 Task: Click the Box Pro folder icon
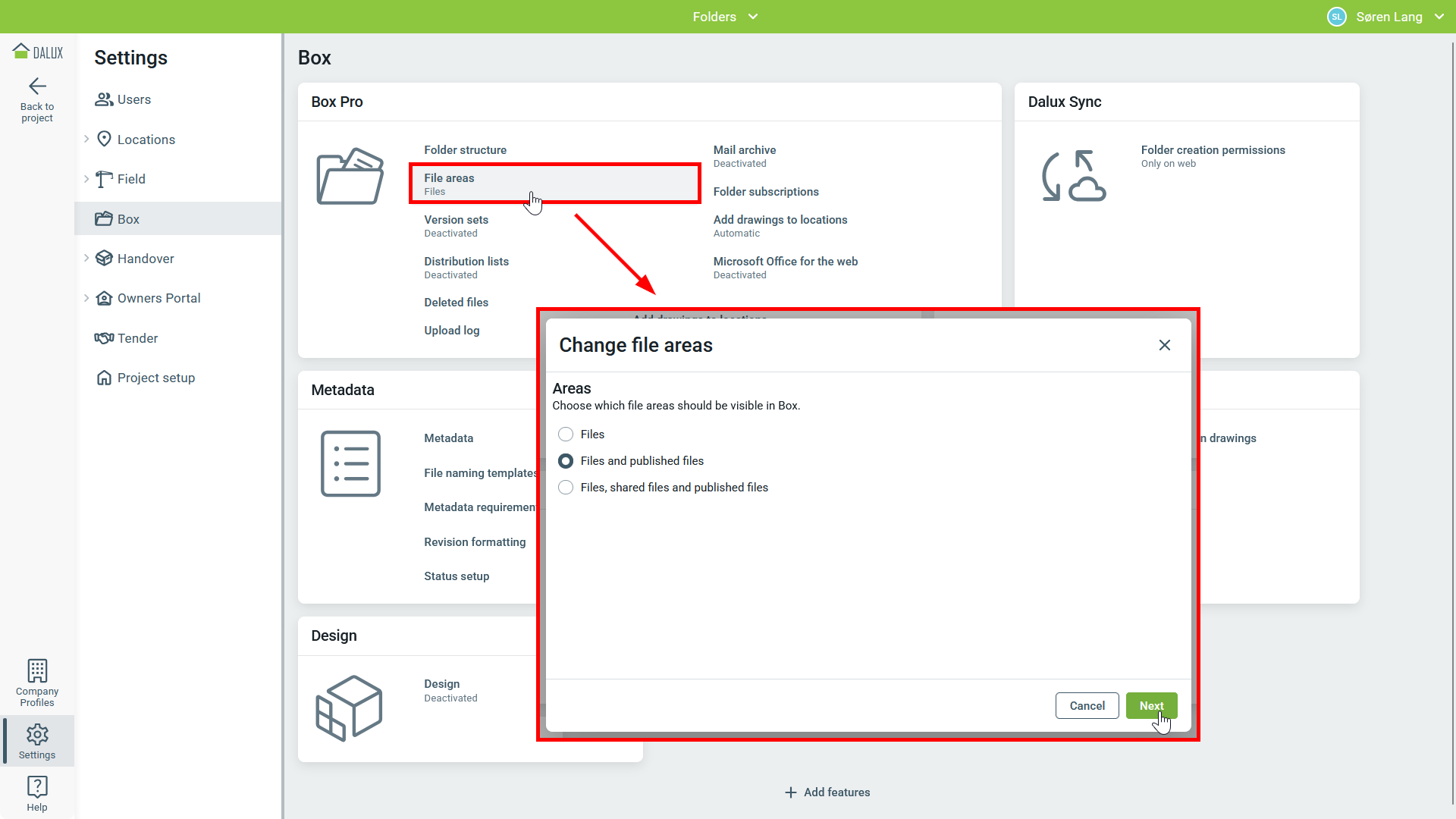pos(350,176)
